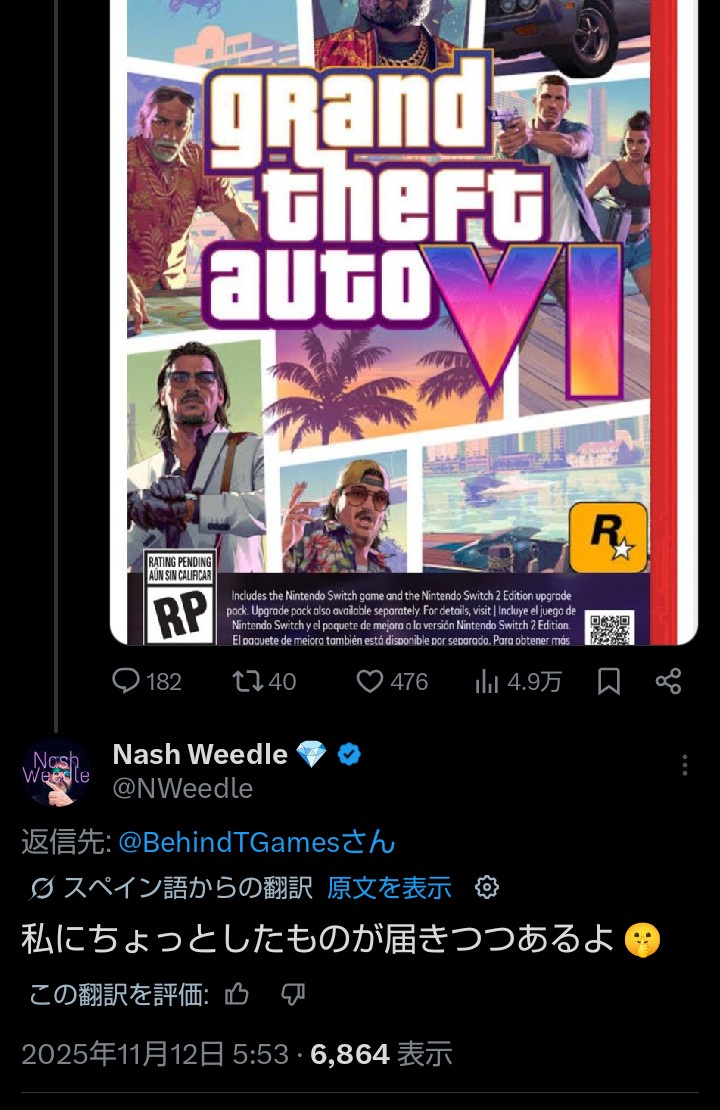Rate the translation with thumbs down
The image size is (720, 1110).
(293, 994)
